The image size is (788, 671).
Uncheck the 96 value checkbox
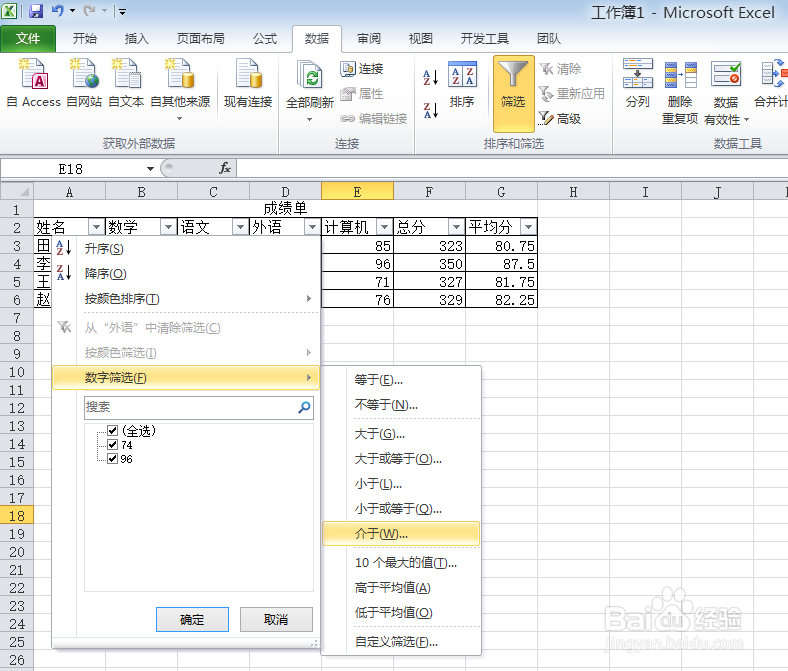click(x=113, y=459)
